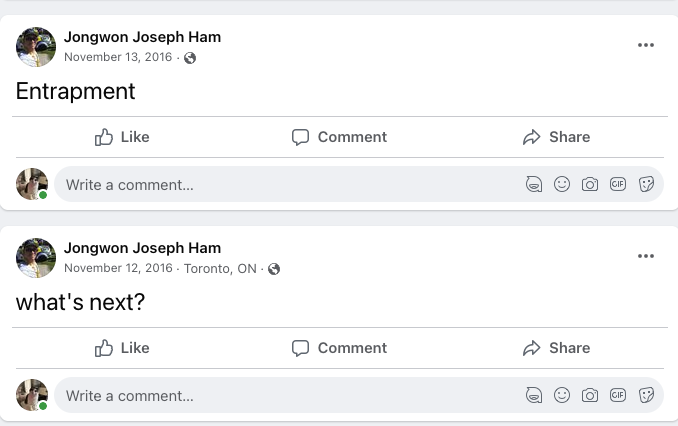Like the Entrapment post
678x426 pixels.
click(122, 137)
